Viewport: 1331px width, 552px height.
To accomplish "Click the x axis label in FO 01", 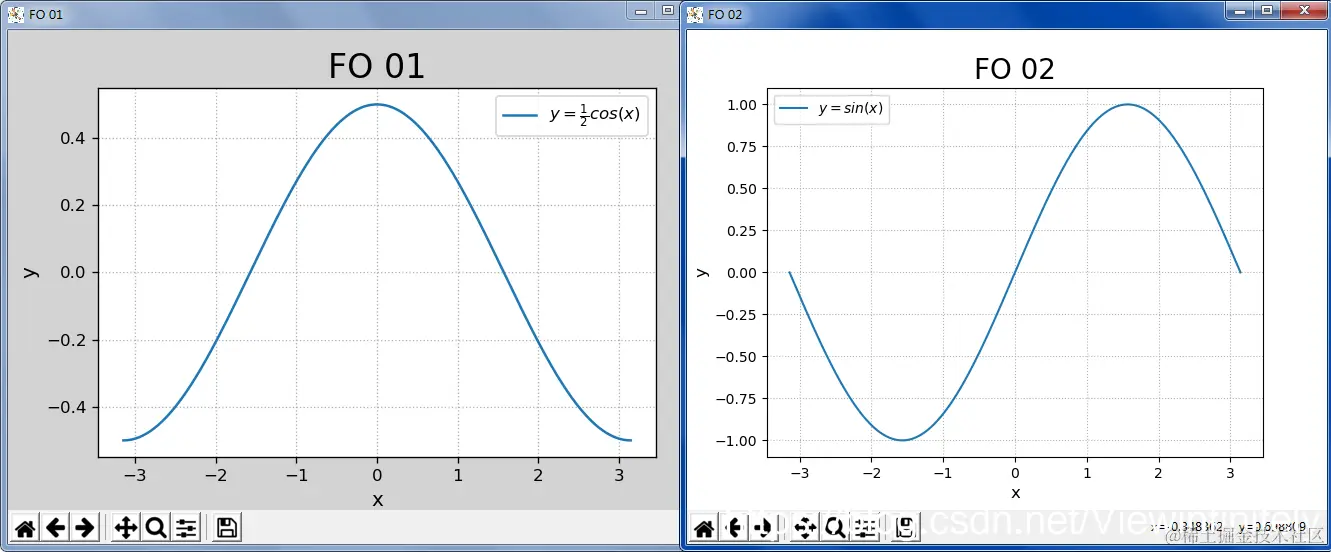I will (377, 499).
